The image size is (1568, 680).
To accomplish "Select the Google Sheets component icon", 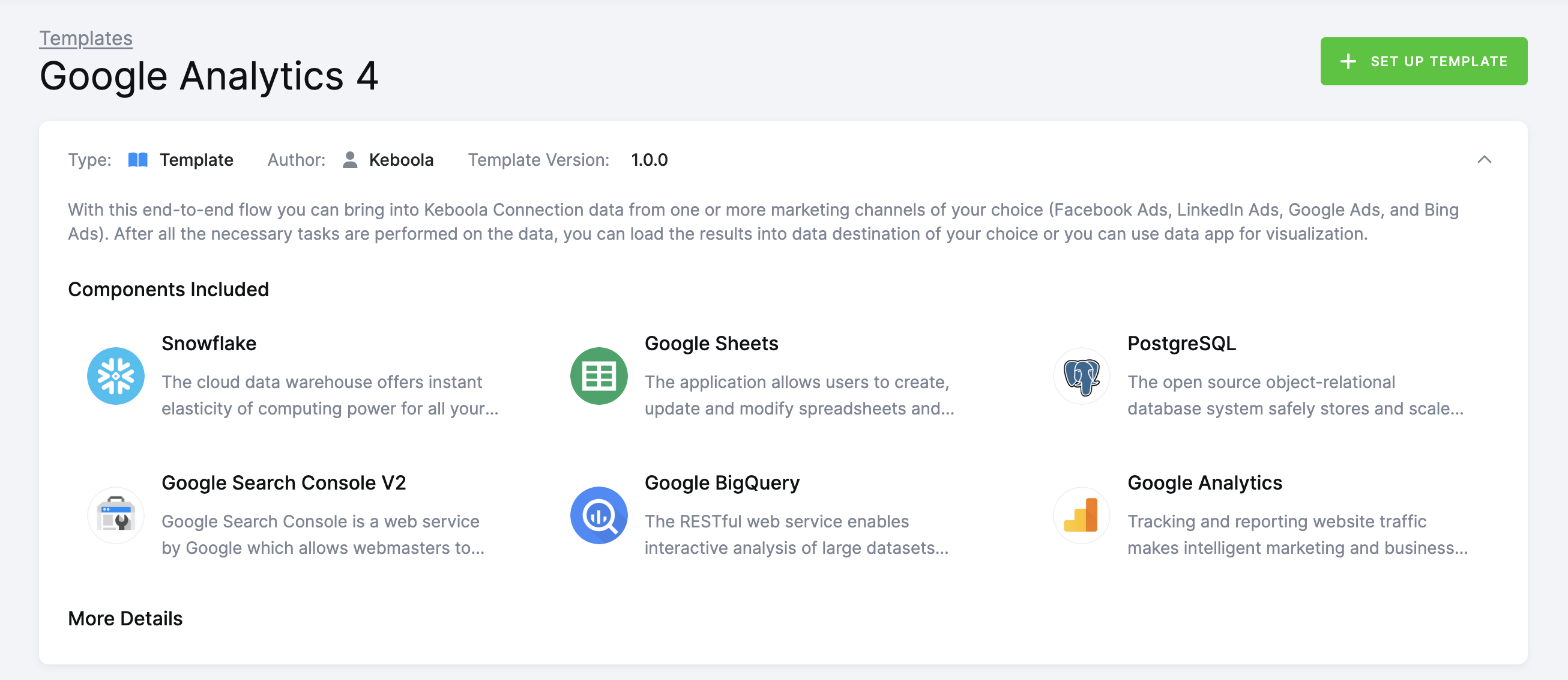I will click(x=599, y=376).
